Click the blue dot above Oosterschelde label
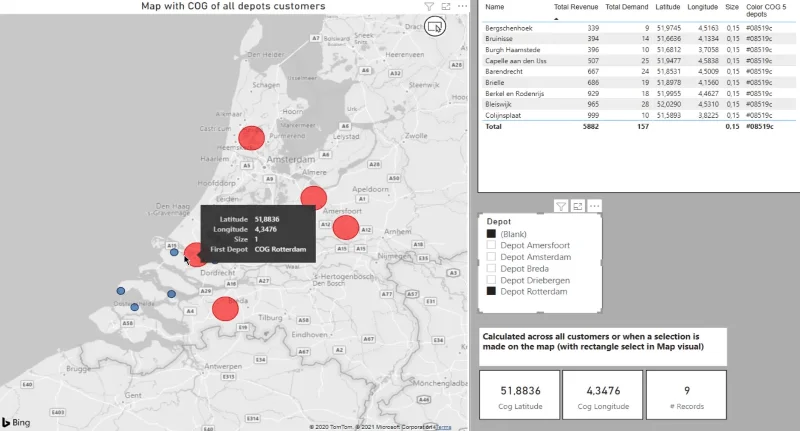 coord(120,291)
